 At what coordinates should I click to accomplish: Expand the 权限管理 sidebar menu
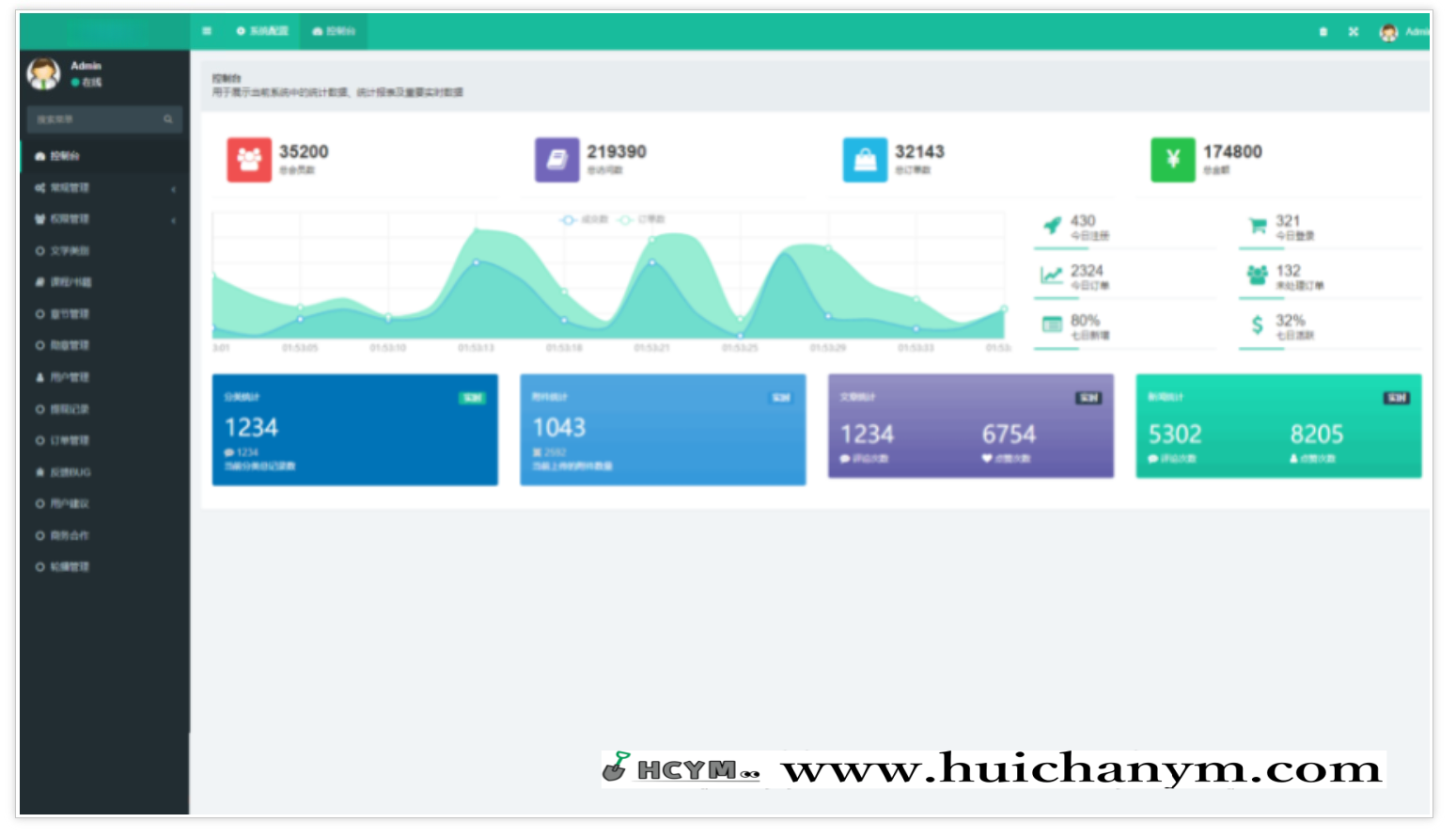click(x=103, y=219)
